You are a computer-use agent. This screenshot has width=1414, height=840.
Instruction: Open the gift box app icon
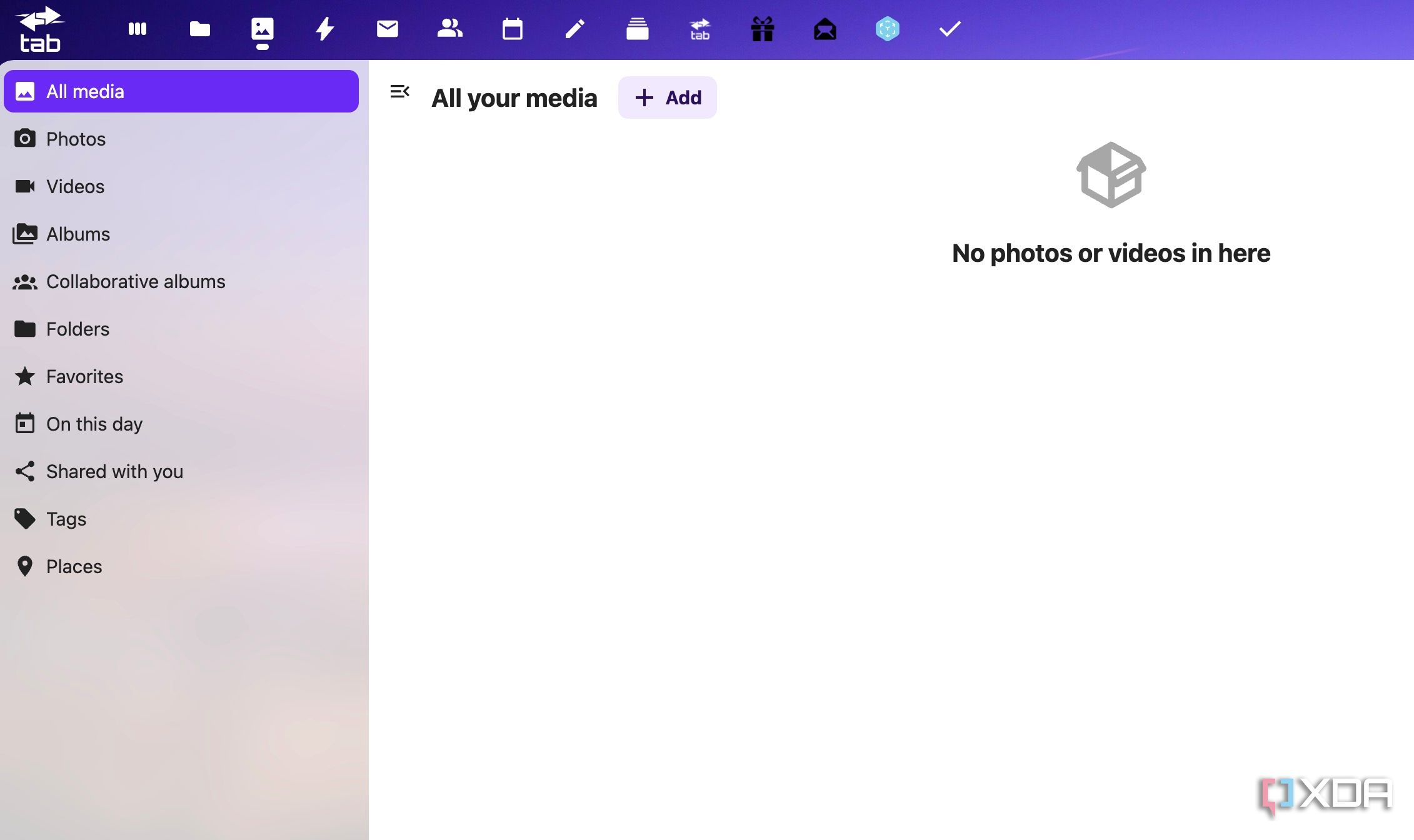point(762,28)
